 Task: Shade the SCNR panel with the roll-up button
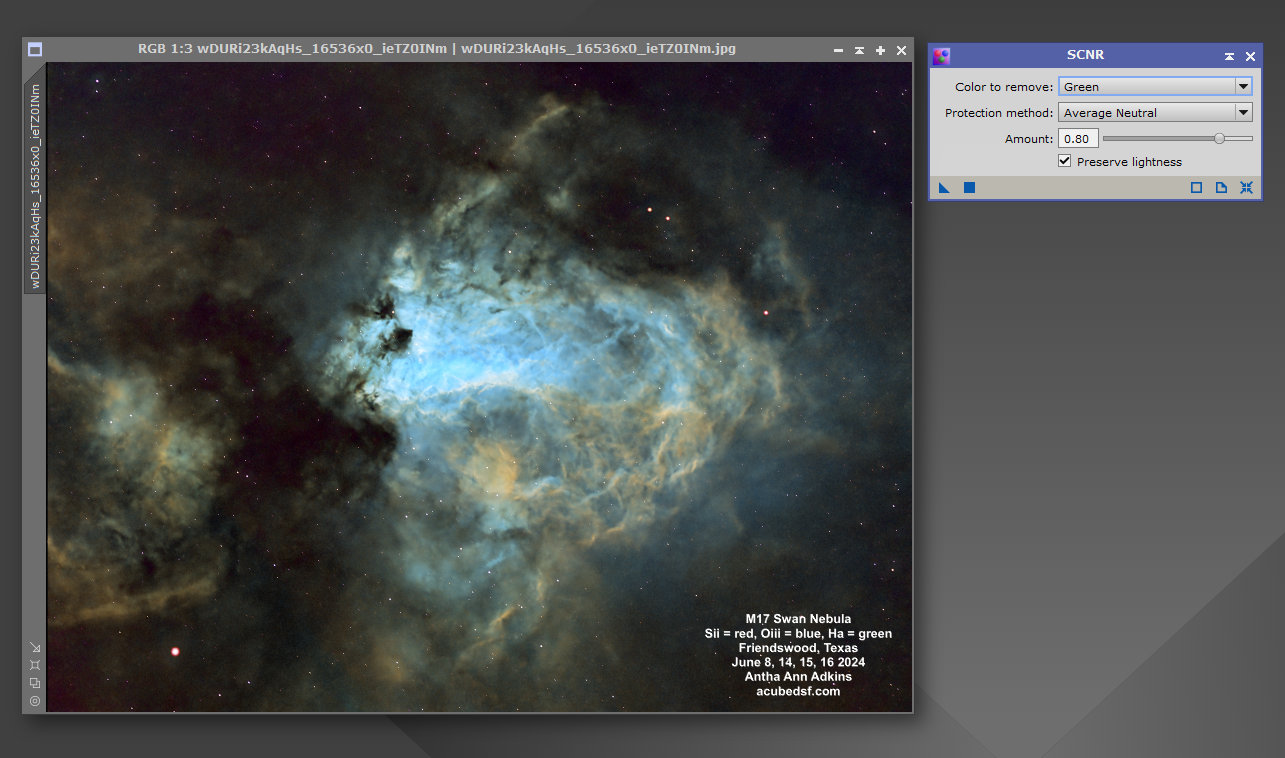point(1229,56)
